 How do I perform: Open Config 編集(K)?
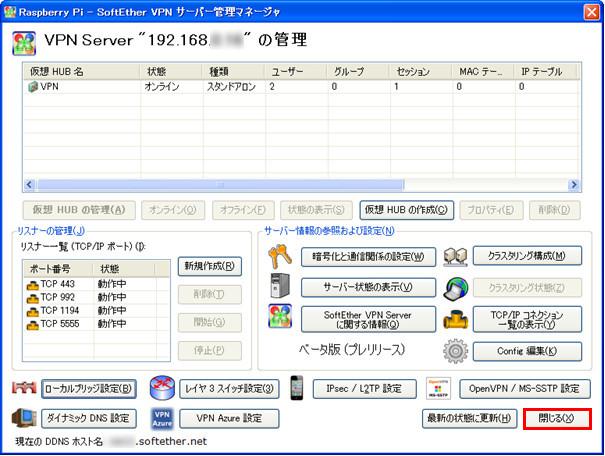(527, 351)
